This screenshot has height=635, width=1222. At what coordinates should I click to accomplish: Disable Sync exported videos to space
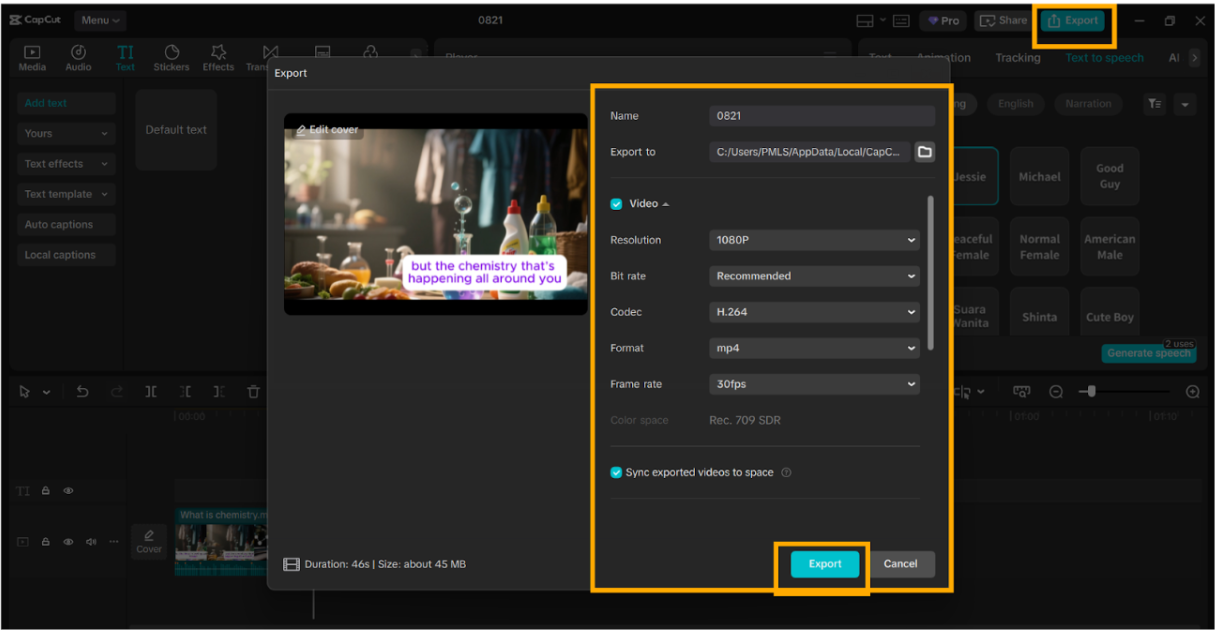point(617,472)
